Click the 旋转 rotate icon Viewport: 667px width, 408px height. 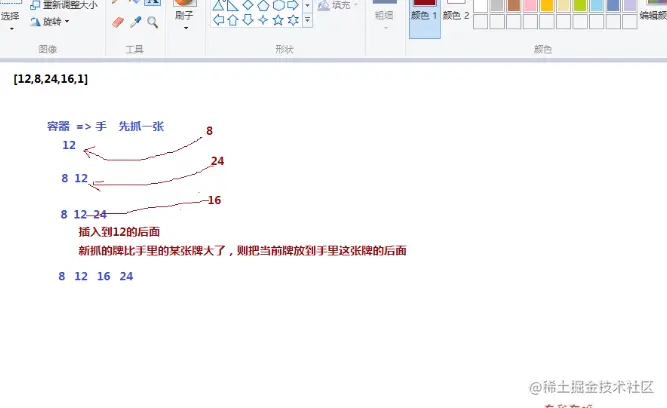(x=35, y=21)
